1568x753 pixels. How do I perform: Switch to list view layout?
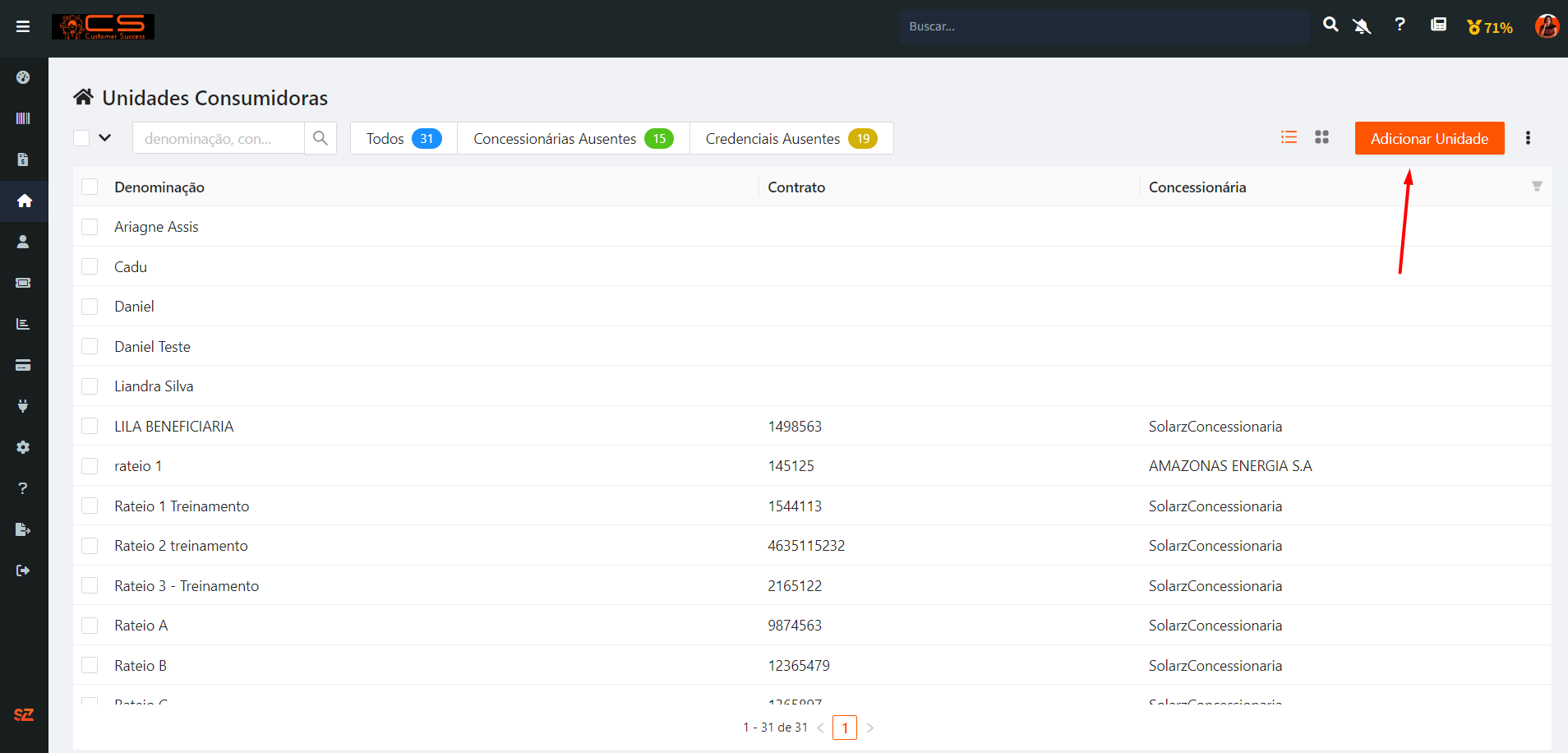[x=1289, y=137]
